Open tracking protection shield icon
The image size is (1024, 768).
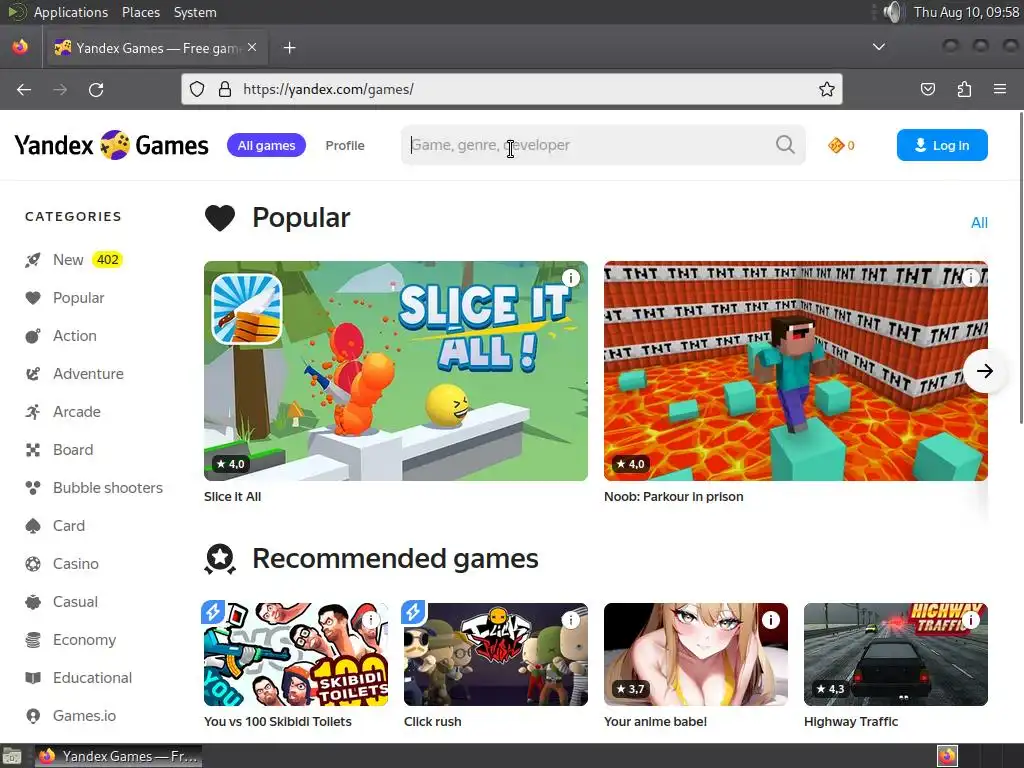coord(197,89)
